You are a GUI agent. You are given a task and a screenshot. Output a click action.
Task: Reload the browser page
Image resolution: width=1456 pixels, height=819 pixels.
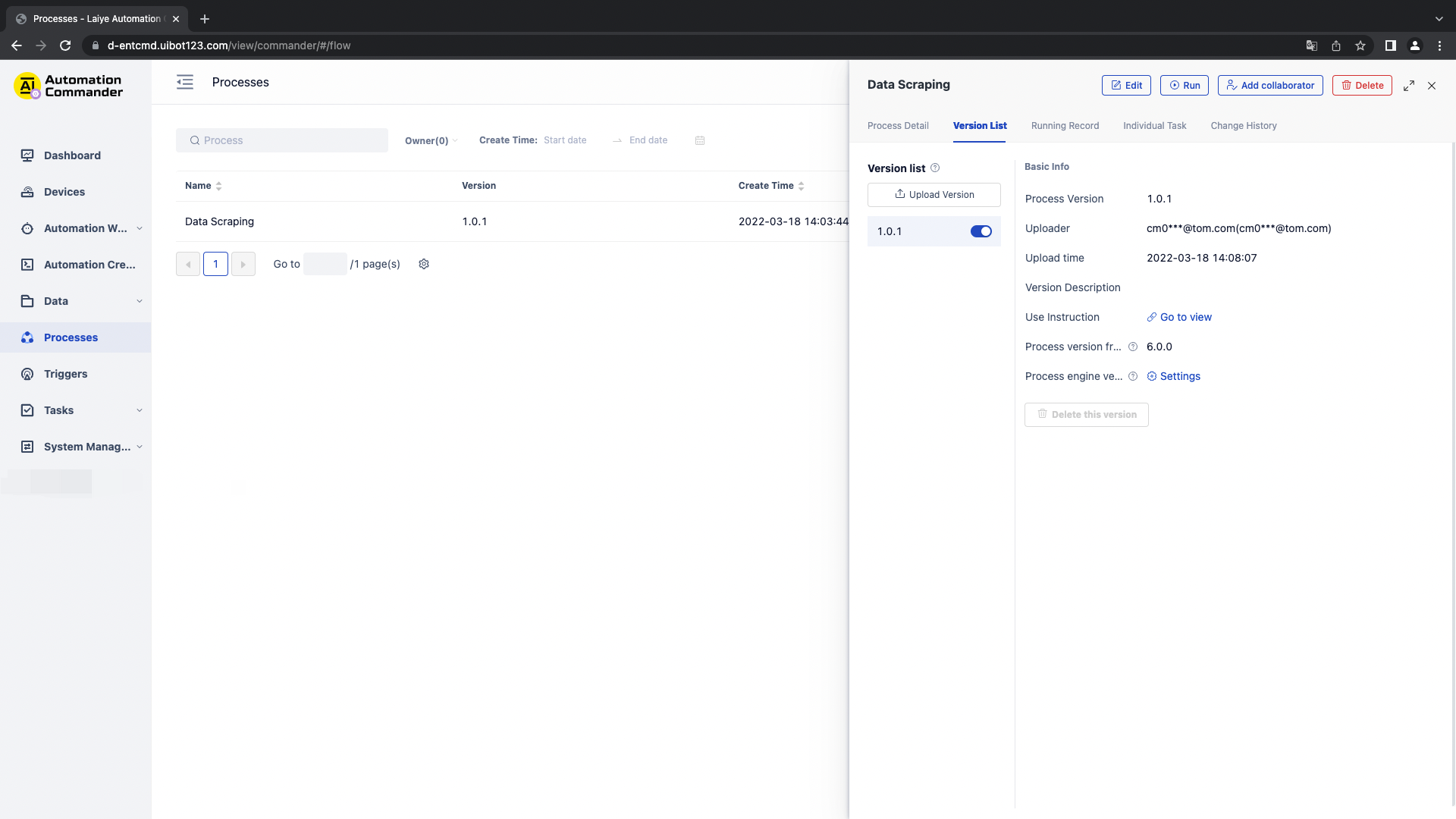[65, 45]
